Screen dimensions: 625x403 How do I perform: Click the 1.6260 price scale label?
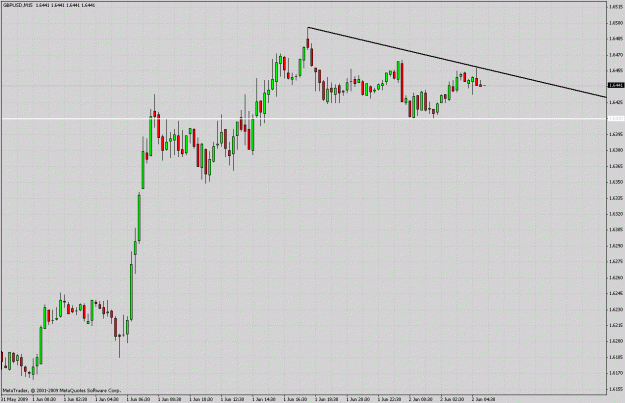(616, 277)
